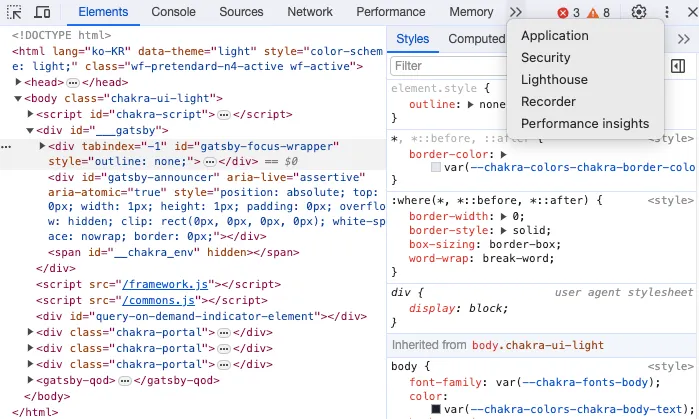
Task: Click the word-wrap break-word value
Action: point(515,259)
